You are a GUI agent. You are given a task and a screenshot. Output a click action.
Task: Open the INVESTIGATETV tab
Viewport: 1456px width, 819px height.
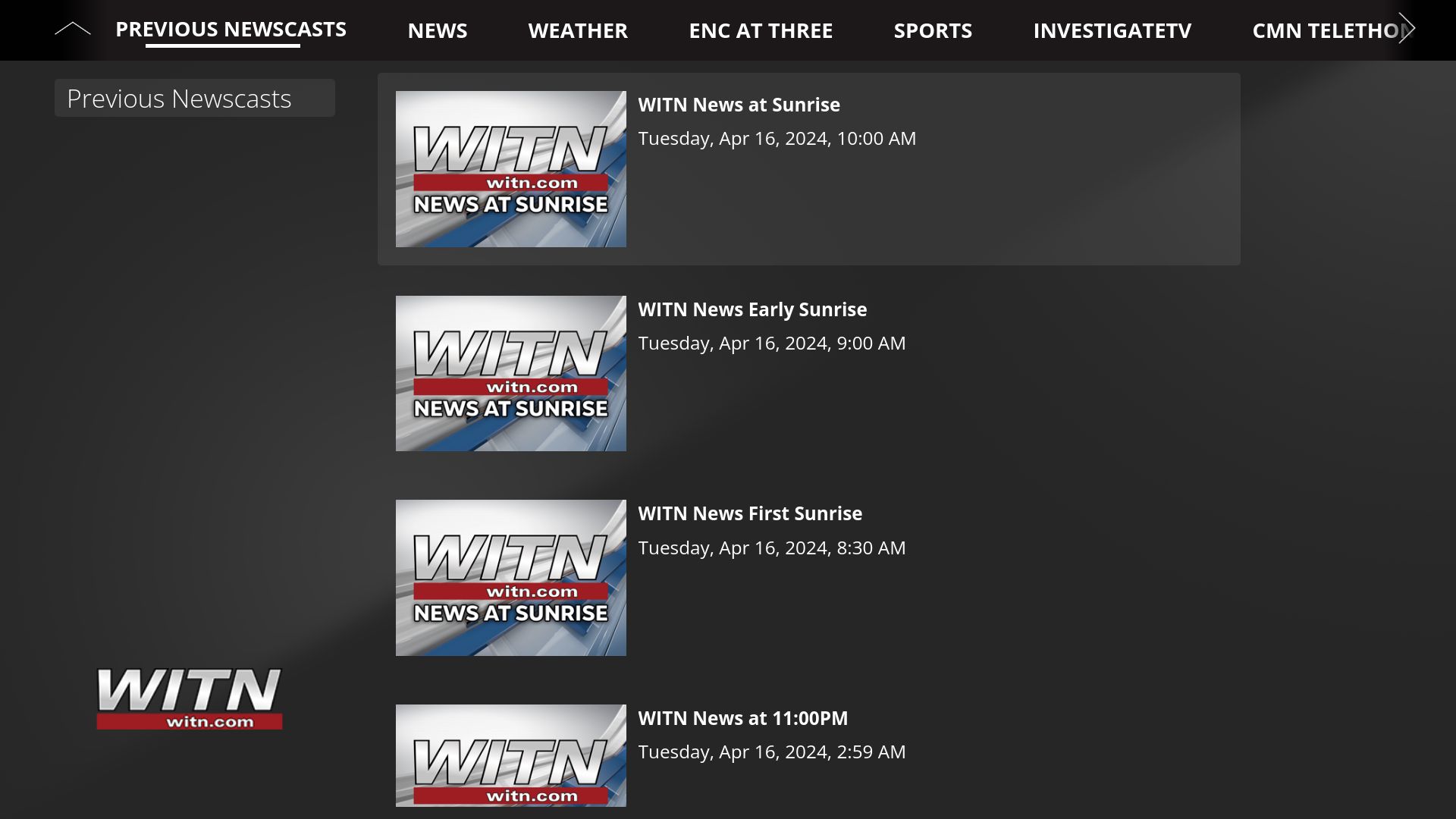coord(1112,30)
